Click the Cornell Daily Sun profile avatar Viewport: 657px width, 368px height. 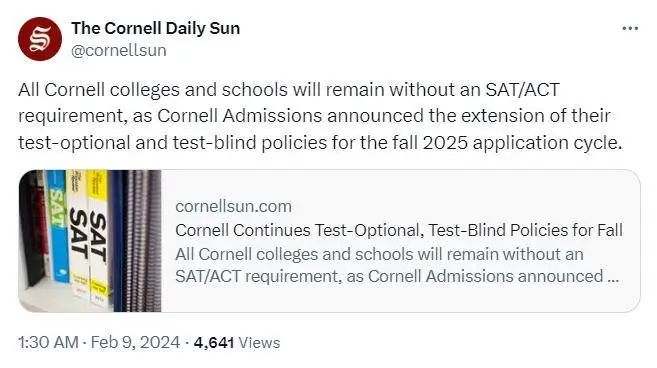(40, 39)
